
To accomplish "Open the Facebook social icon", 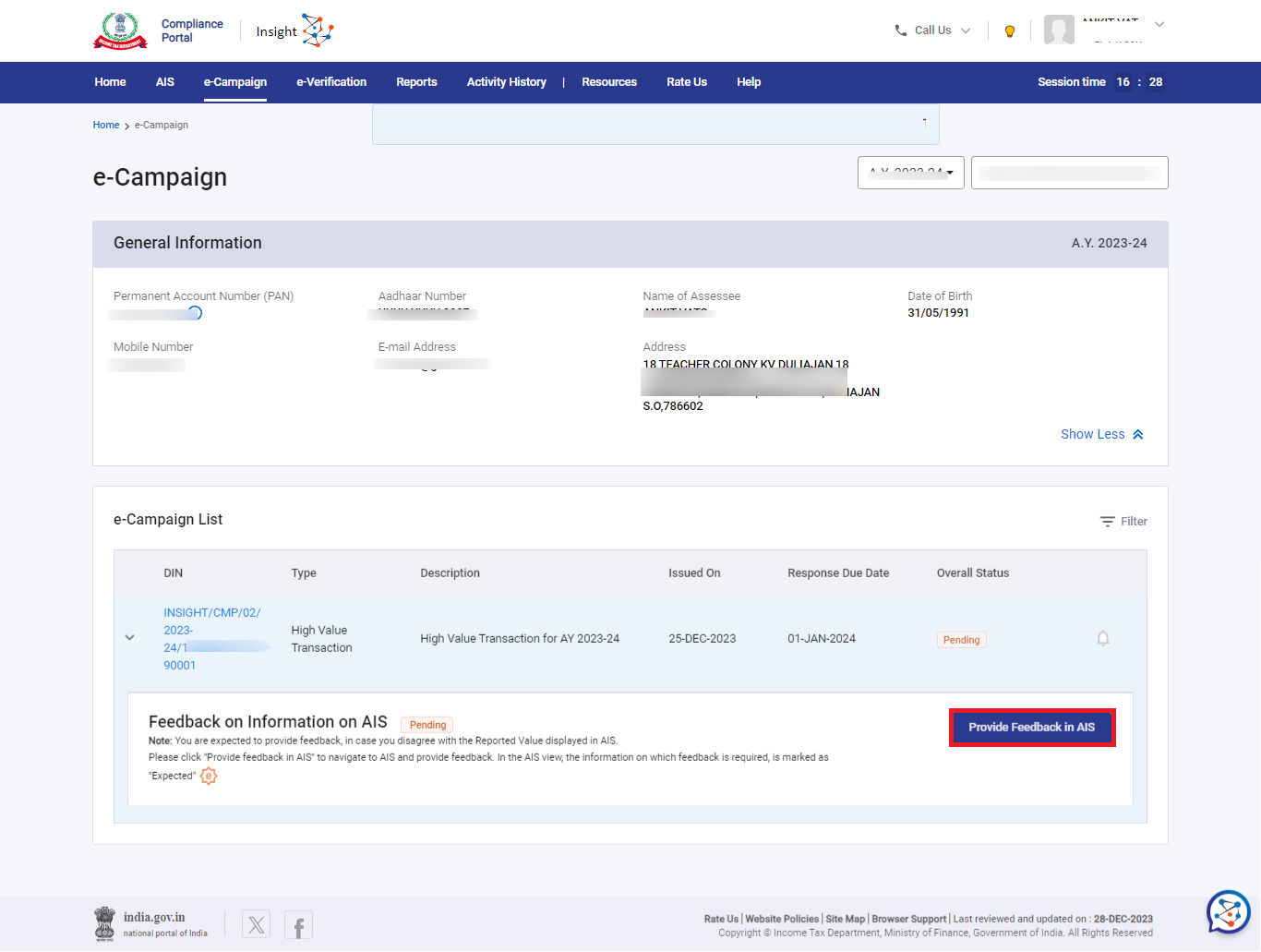I will point(298,924).
